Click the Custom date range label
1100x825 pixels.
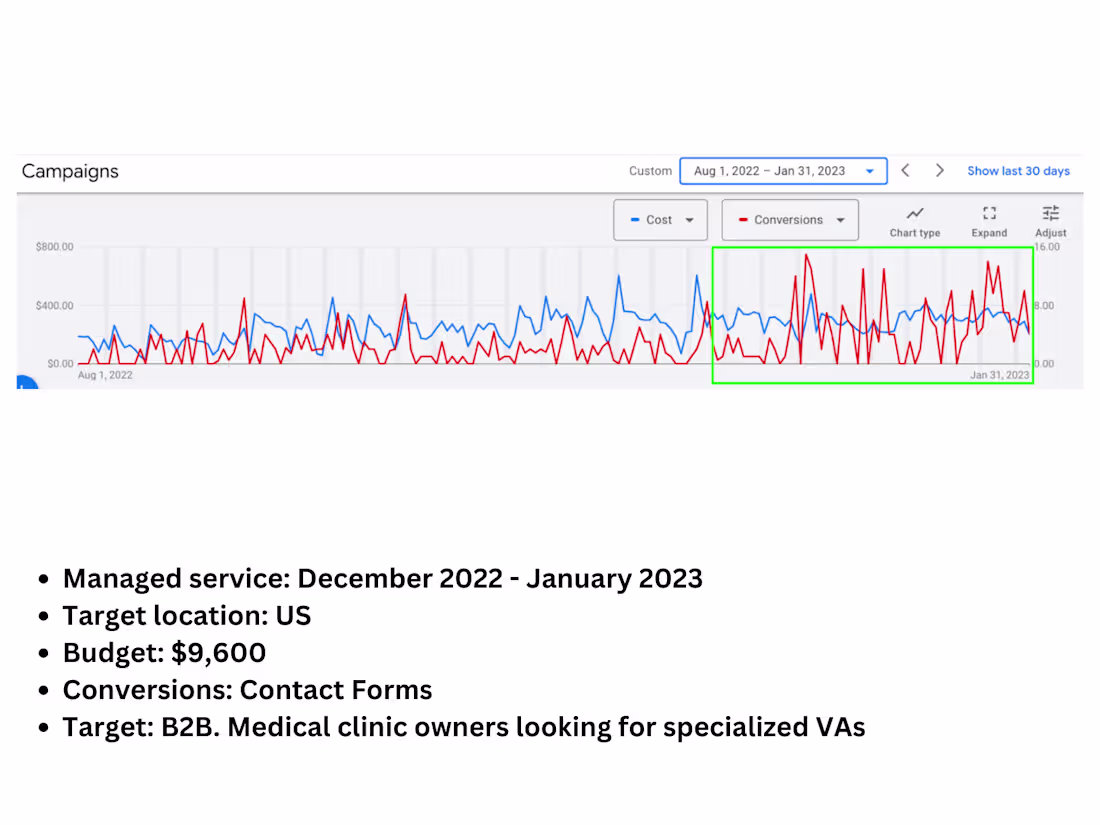(x=650, y=170)
